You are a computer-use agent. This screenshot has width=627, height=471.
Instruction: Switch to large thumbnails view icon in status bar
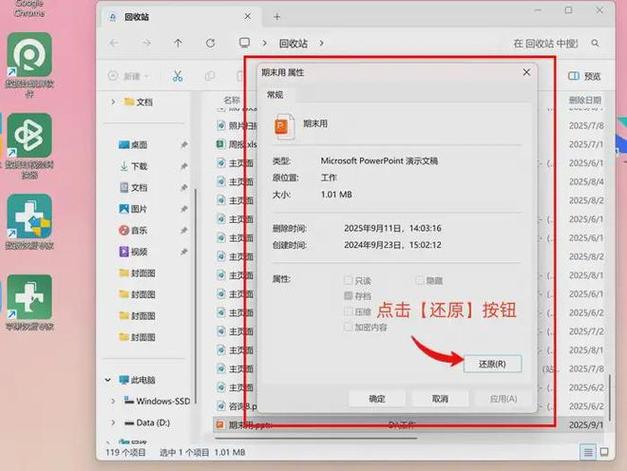[x=604, y=452]
